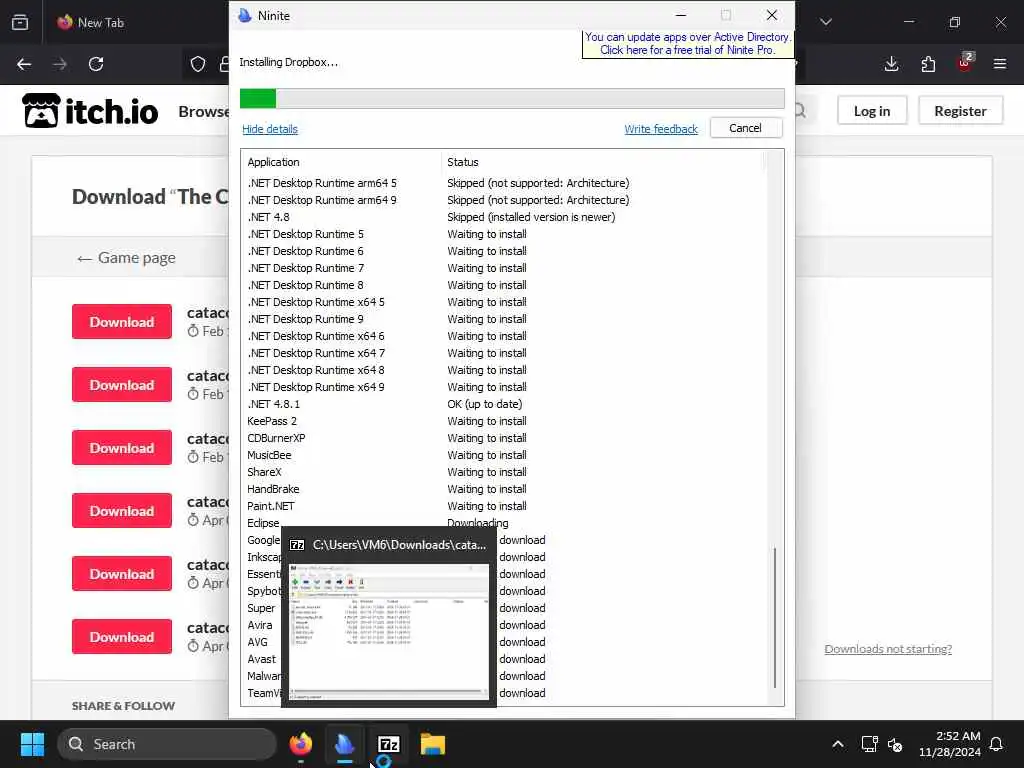Click the Skipped (installed version is newer) status
This screenshot has height=768, width=1024.
(531, 217)
